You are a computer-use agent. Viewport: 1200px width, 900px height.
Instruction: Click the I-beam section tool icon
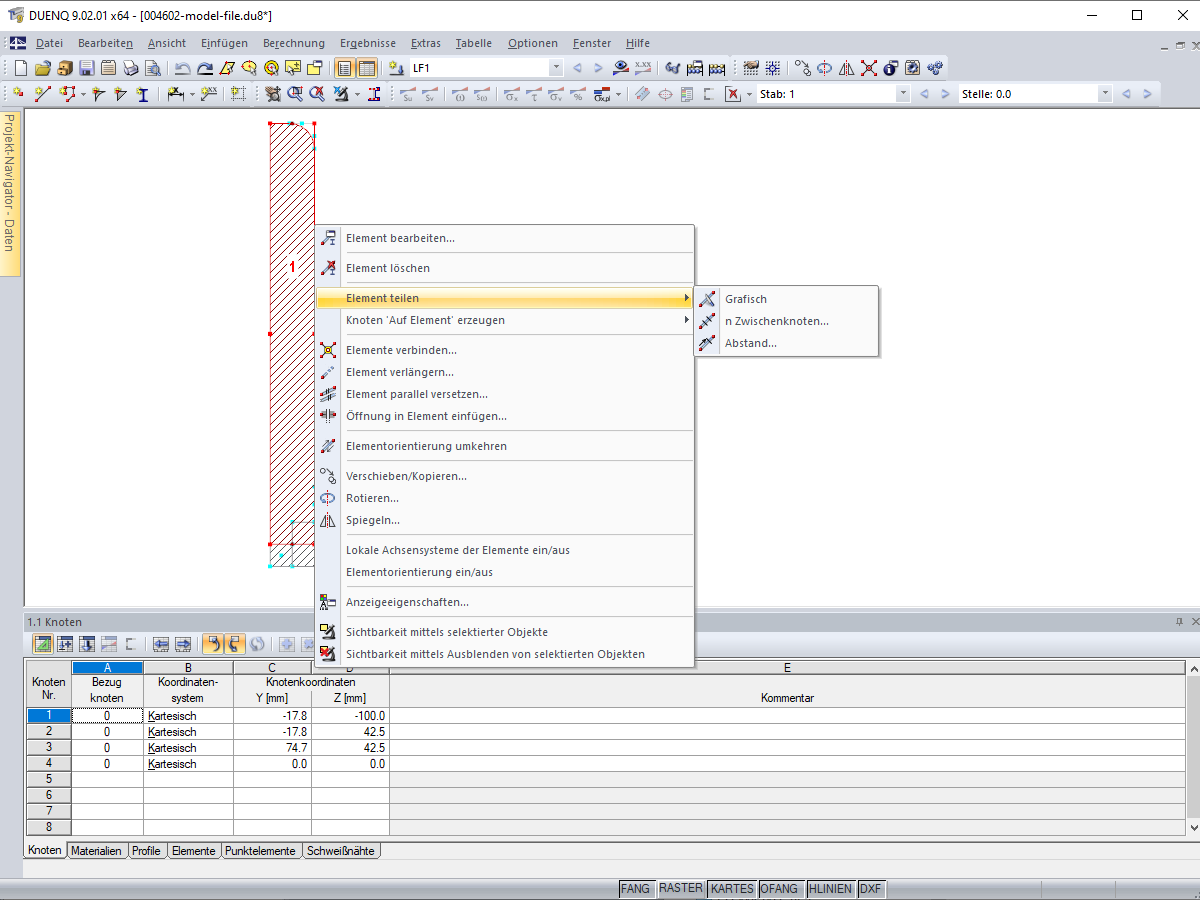(x=142, y=94)
